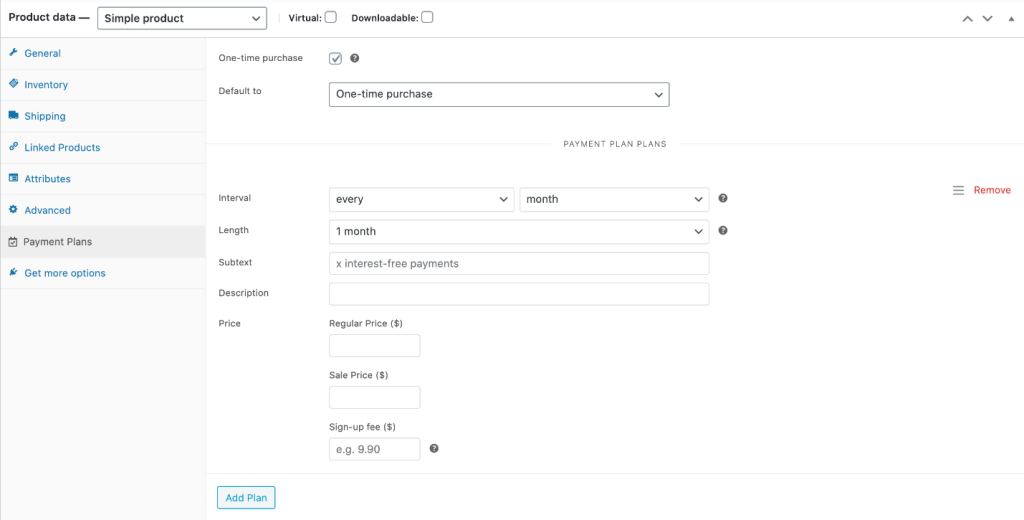
Task: Click the 'PAYMENT PLAN PLANS' section heading
Action: [x=615, y=144]
